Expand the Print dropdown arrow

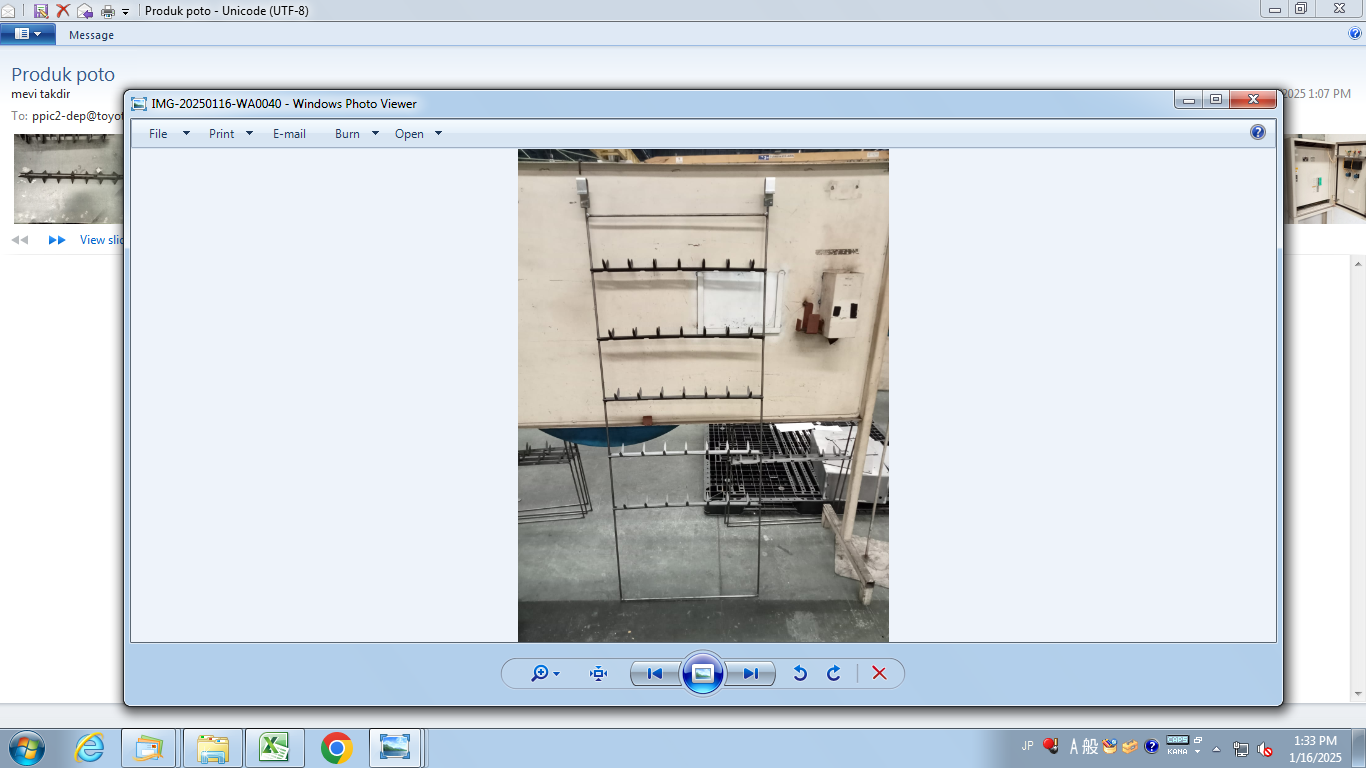[x=250, y=133]
